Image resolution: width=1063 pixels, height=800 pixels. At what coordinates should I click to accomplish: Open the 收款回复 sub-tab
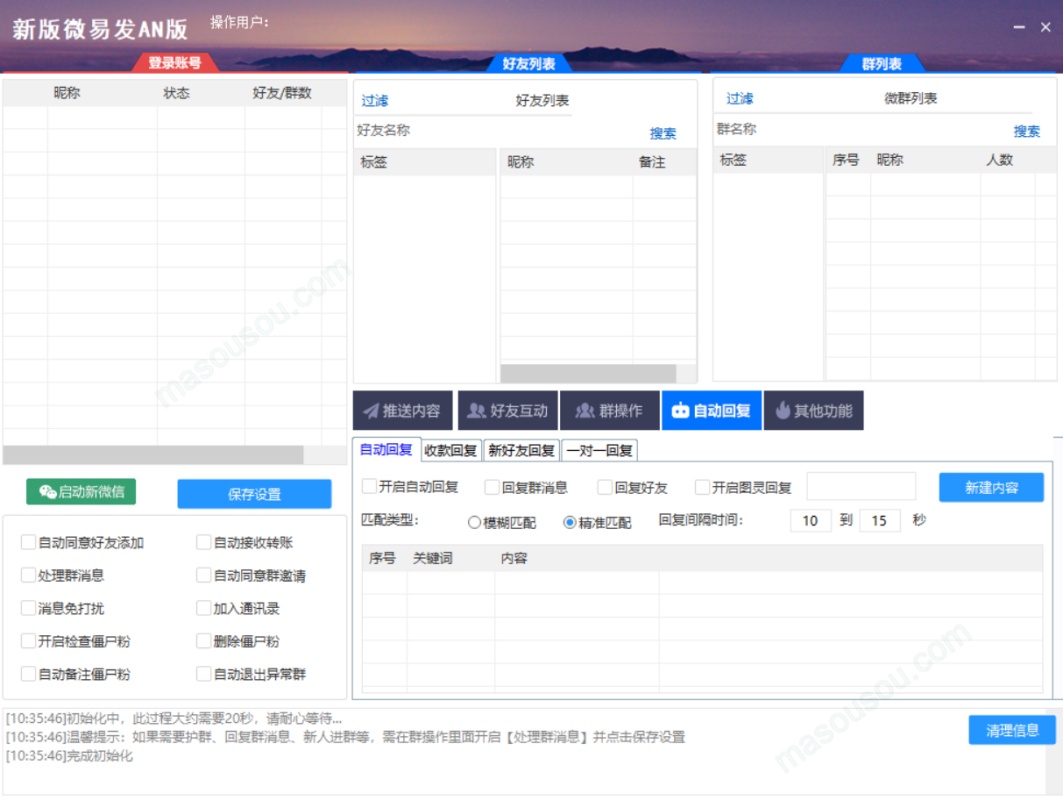(451, 450)
